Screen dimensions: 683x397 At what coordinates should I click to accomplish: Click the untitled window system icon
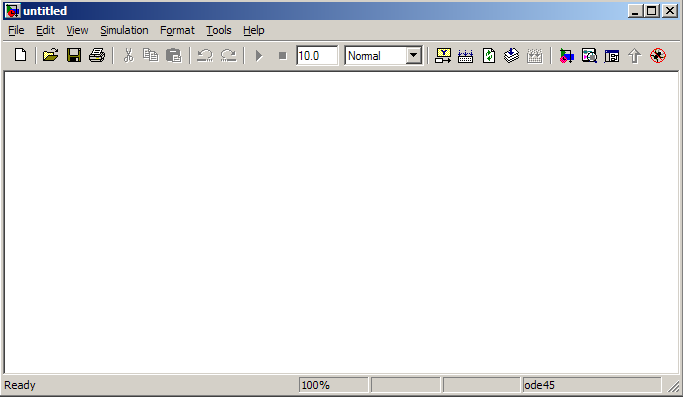point(13,10)
